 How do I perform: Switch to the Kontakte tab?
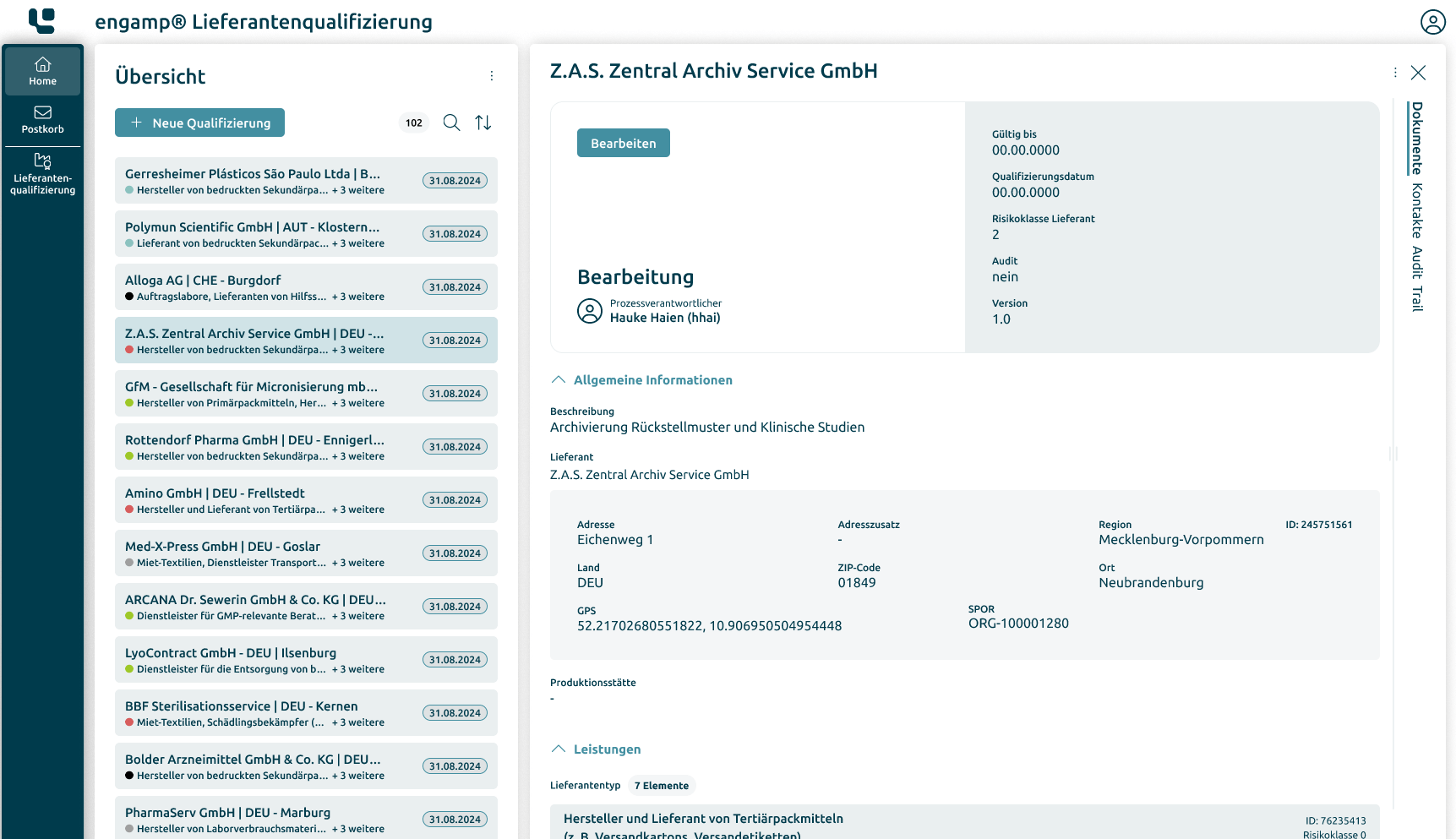[x=1417, y=210]
